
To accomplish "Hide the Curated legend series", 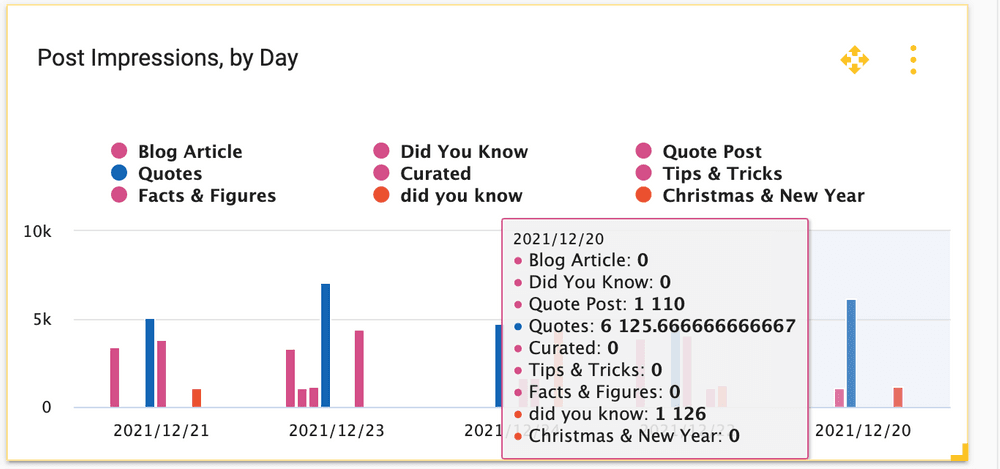I will click(x=435, y=174).
